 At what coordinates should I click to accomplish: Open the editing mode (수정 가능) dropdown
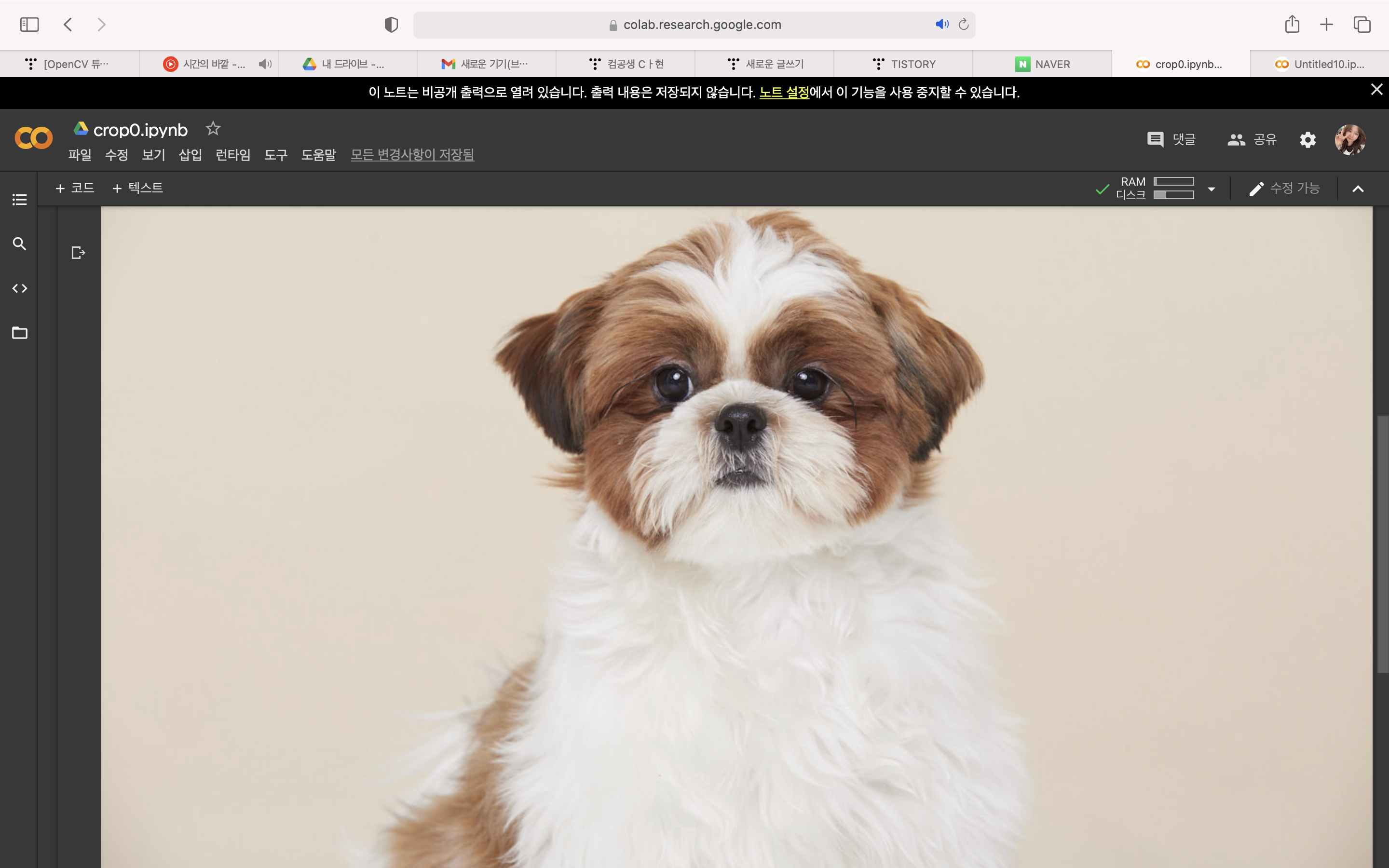click(1284, 189)
